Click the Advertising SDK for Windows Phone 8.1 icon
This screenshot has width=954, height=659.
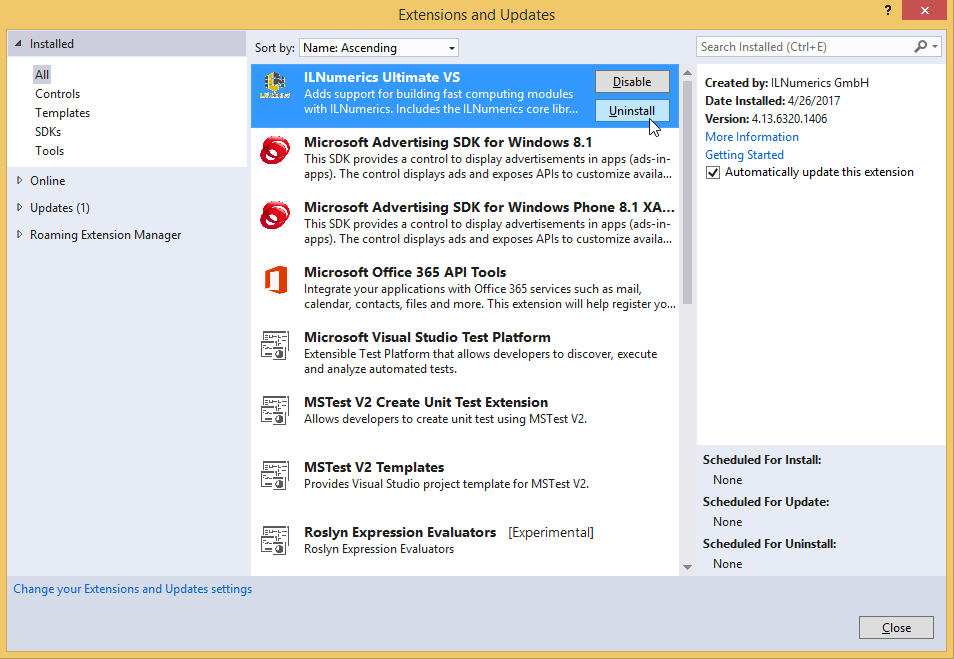point(274,215)
